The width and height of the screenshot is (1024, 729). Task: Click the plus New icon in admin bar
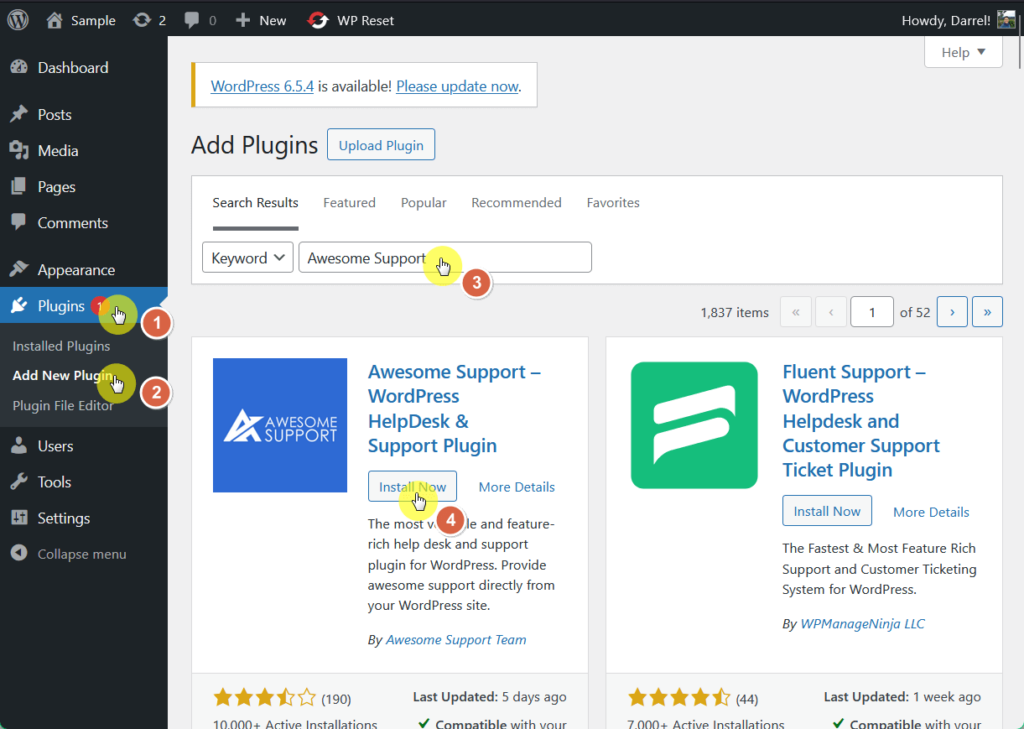point(243,20)
